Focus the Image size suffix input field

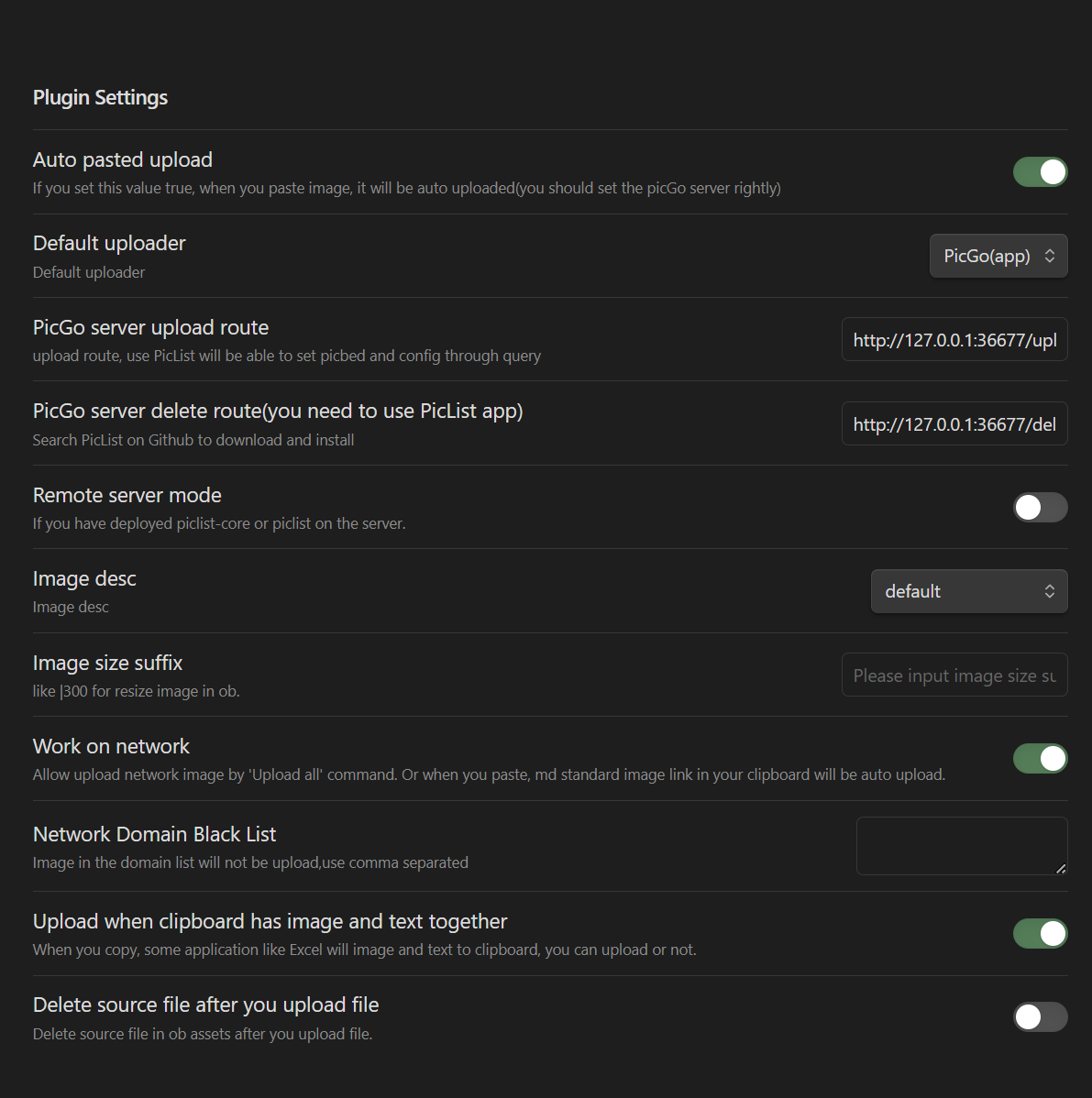pyautogui.click(x=954, y=675)
